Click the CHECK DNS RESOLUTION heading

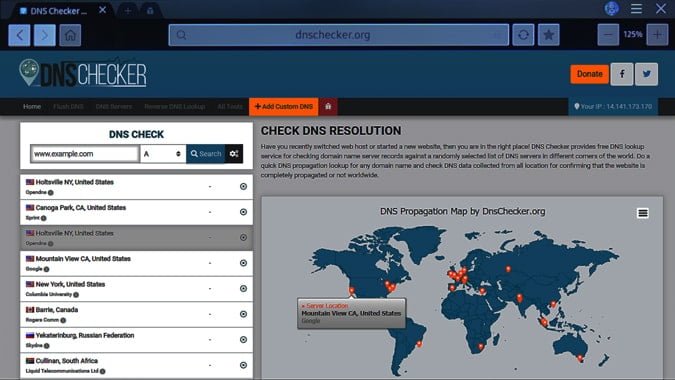[x=331, y=131]
